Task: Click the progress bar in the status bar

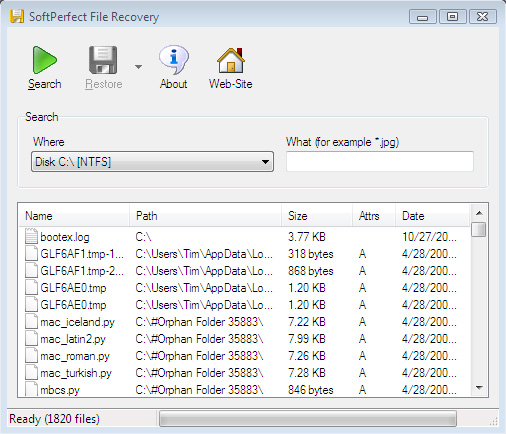Action: tap(308, 419)
